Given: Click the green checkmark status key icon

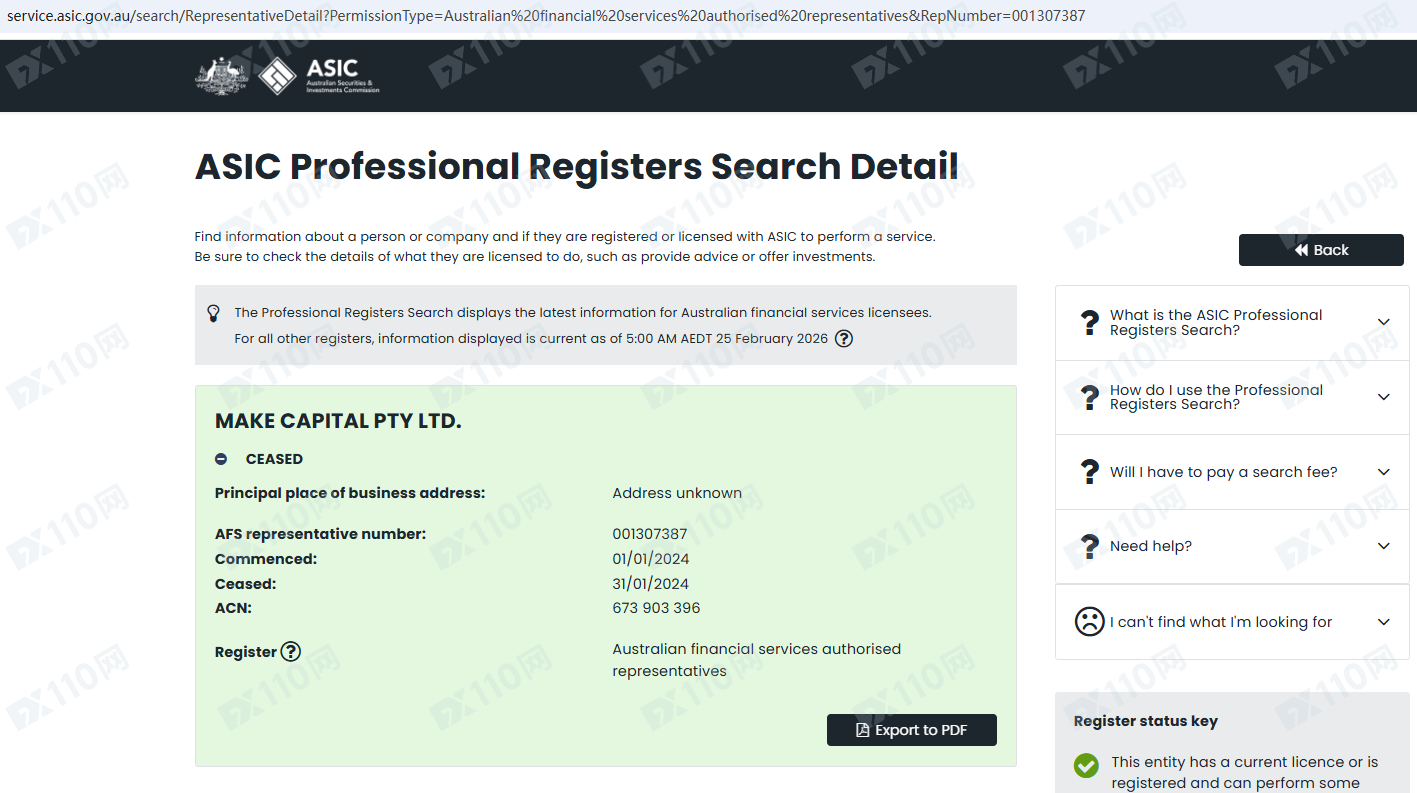Looking at the screenshot, I should (x=1086, y=765).
